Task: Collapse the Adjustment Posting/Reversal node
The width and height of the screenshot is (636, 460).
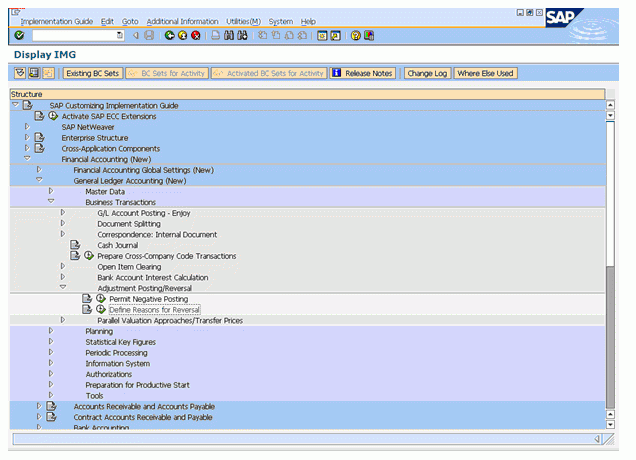Action: click(62, 287)
